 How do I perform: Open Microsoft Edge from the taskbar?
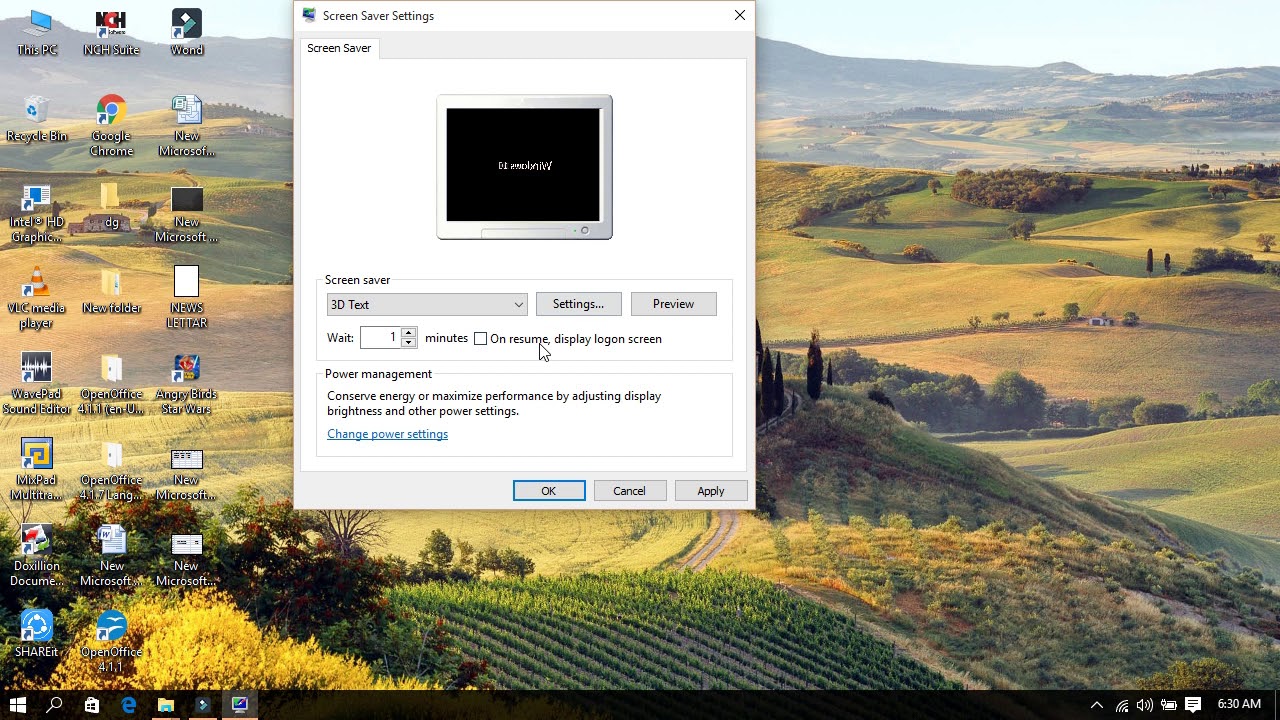[x=129, y=705]
